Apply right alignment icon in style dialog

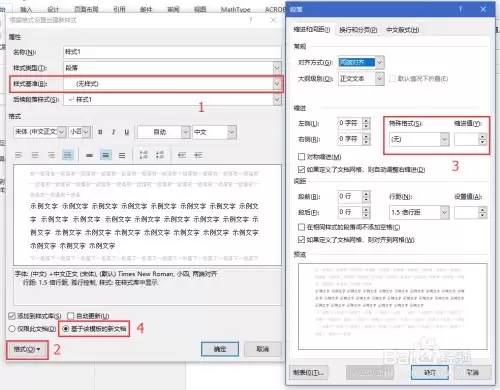pos(51,155)
